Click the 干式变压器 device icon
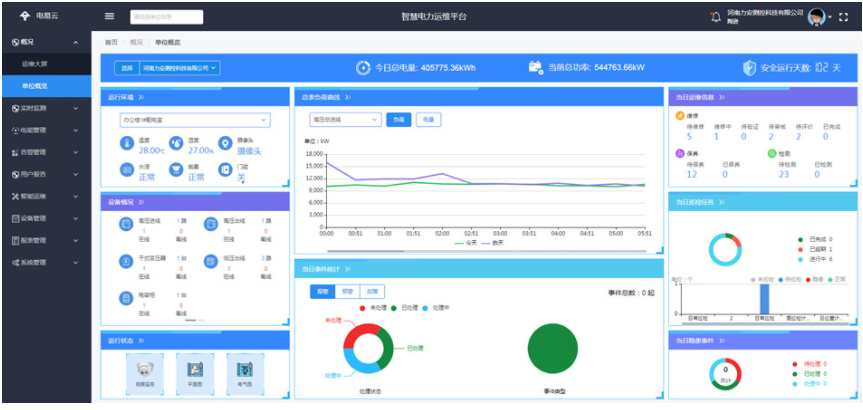863x410 pixels. (x=126, y=260)
